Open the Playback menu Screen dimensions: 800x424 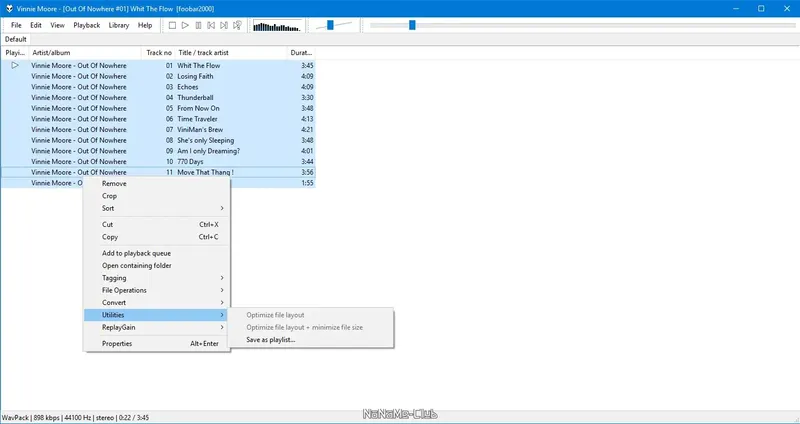click(87, 25)
